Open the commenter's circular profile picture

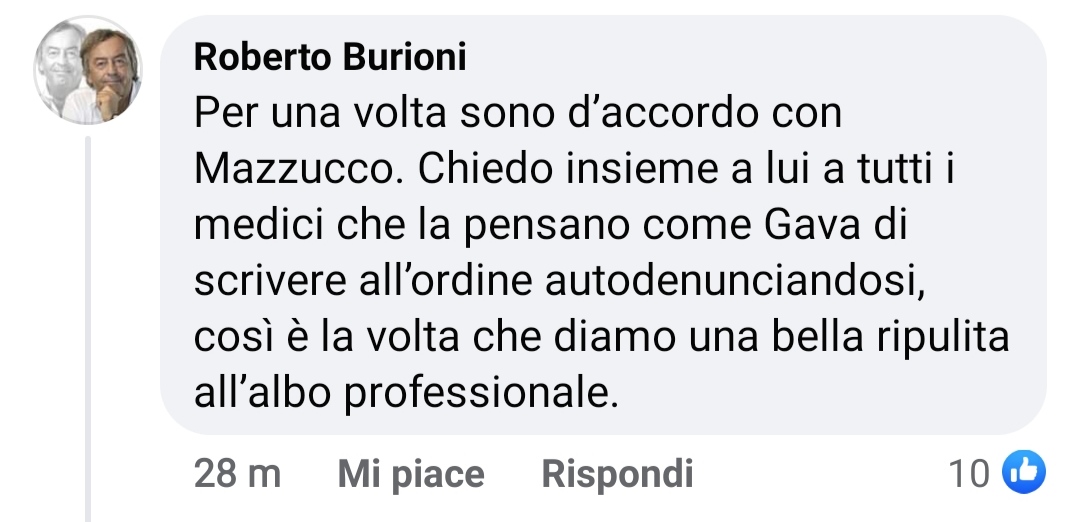tap(88, 70)
